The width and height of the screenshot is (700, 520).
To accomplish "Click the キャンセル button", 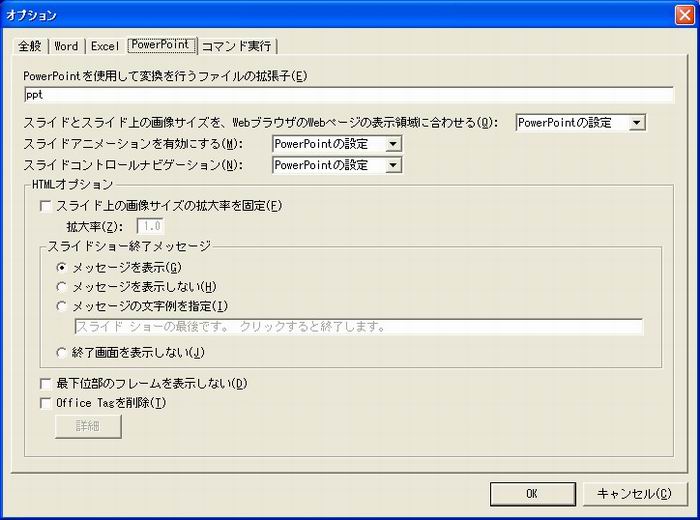I will 635,494.
